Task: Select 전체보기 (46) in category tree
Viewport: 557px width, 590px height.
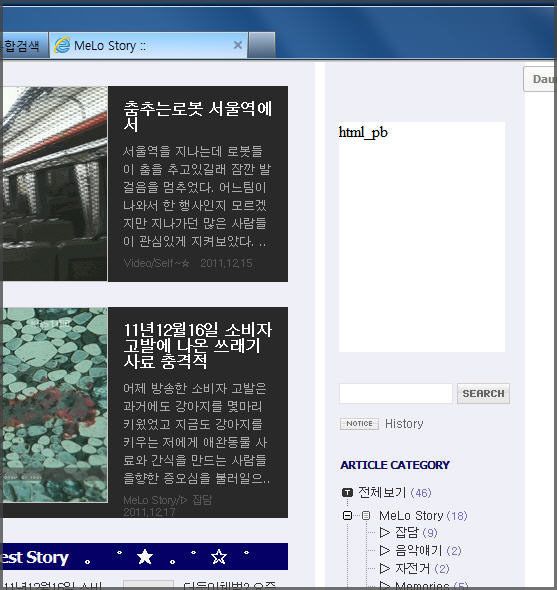Action: click(394, 492)
